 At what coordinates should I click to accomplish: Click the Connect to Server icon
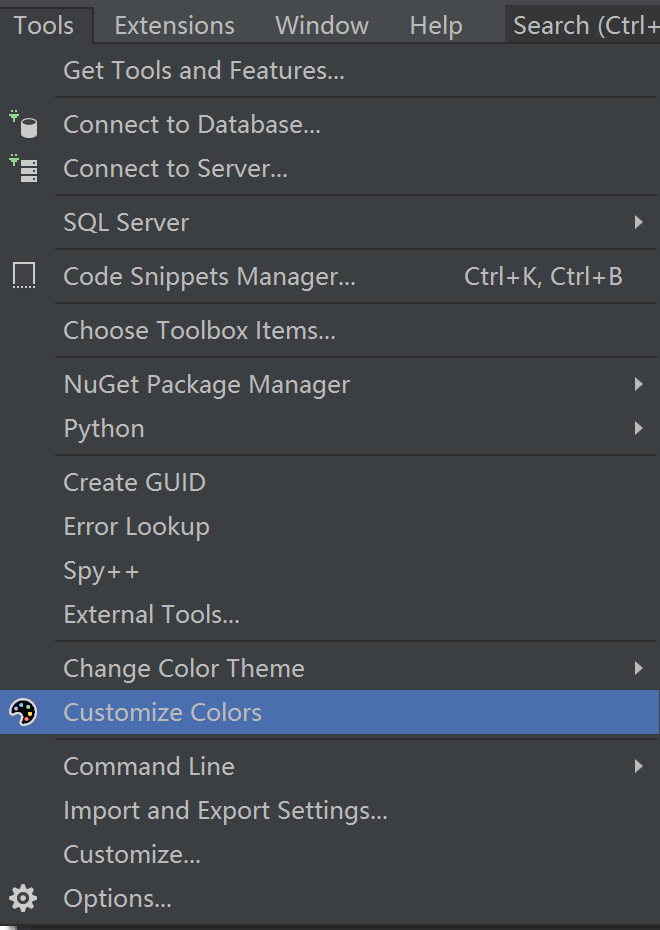click(x=23, y=169)
